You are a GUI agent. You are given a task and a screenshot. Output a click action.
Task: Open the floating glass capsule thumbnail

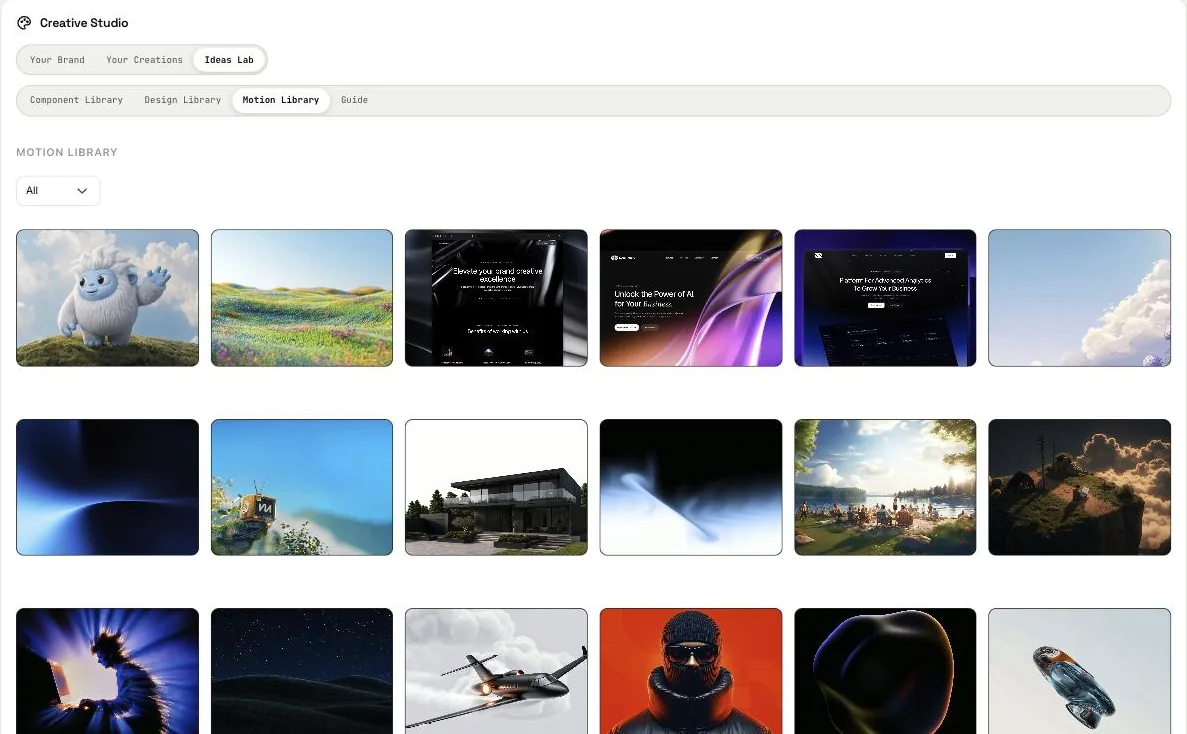click(x=1080, y=671)
